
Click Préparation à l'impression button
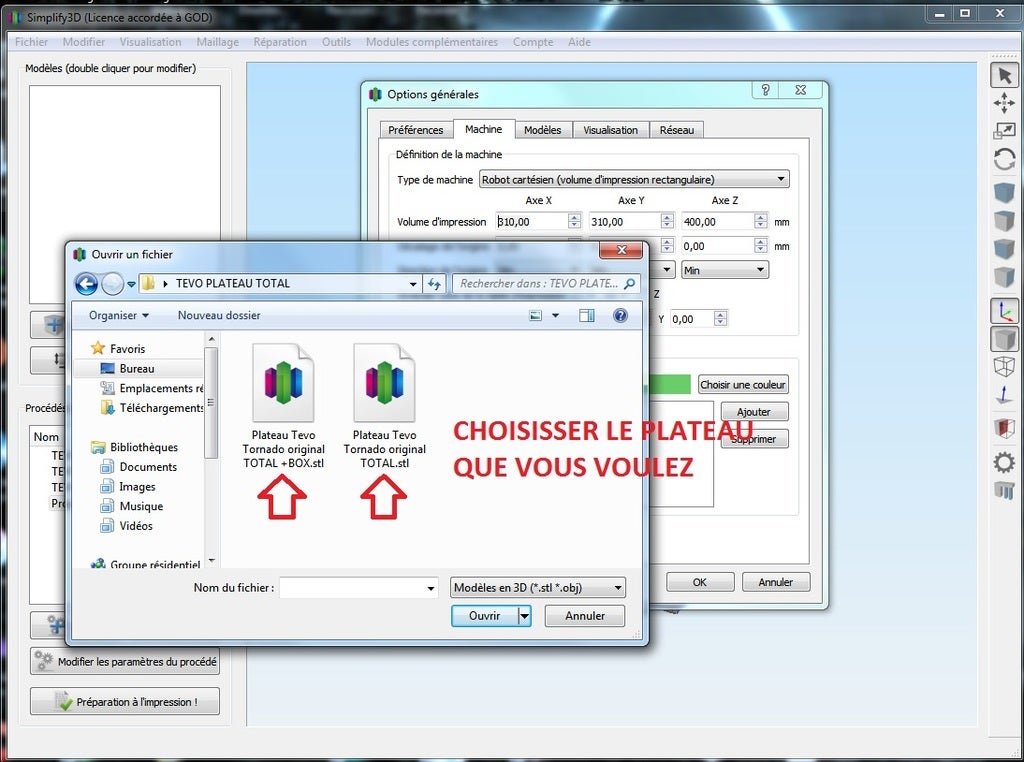click(125, 701)
